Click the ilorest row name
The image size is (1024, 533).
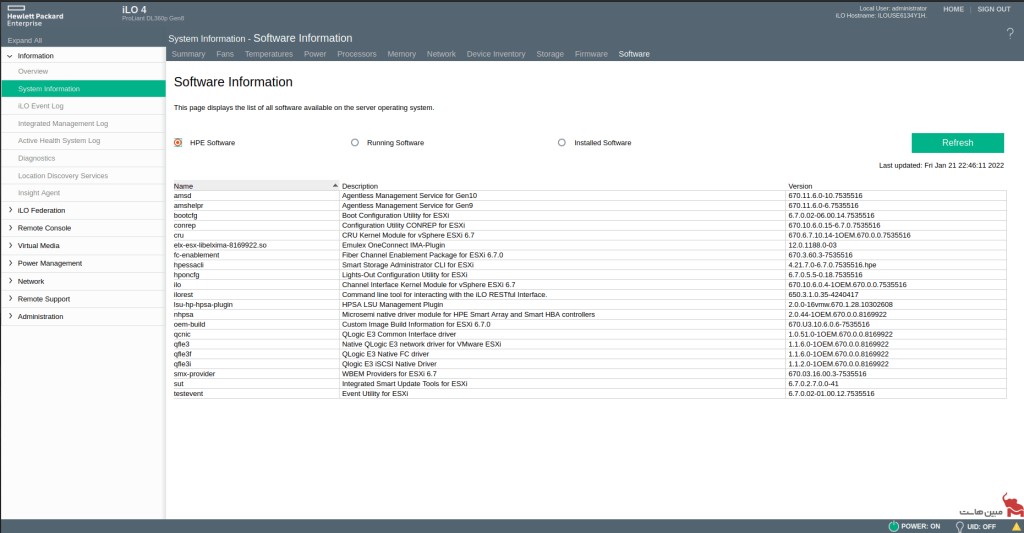183,295
